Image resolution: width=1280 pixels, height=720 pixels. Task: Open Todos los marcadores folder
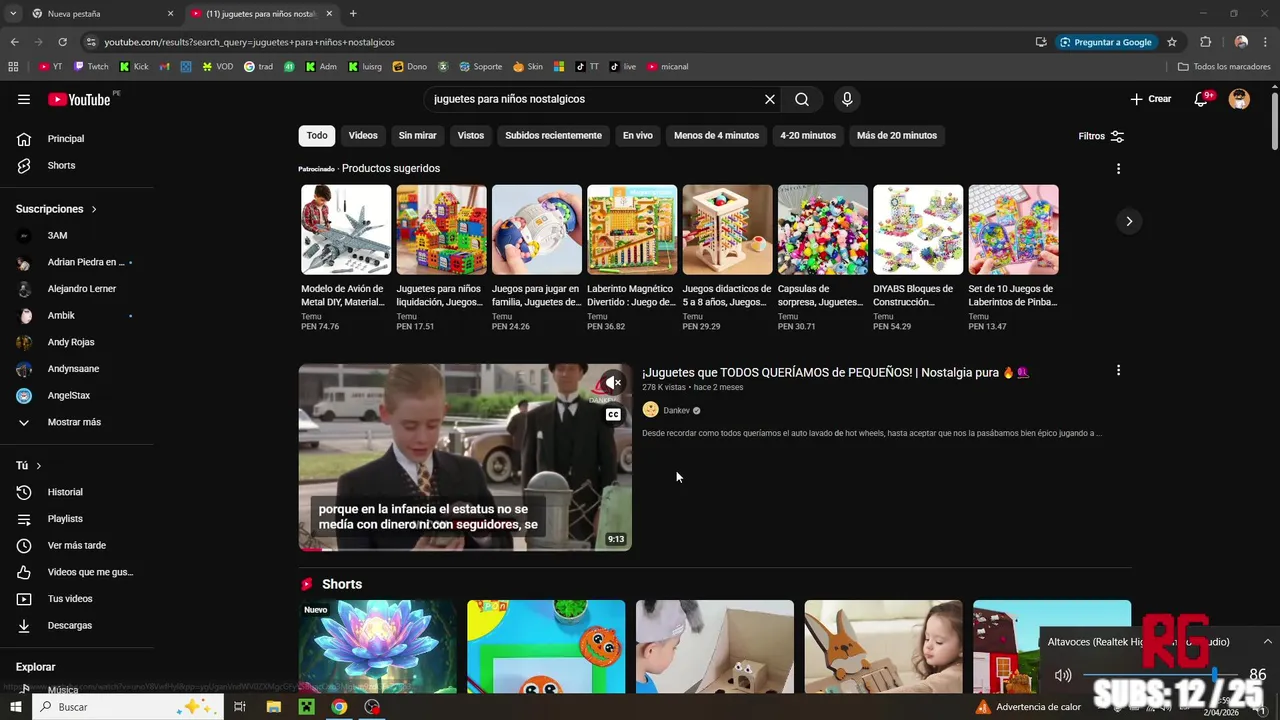[x=1224, y=67]
